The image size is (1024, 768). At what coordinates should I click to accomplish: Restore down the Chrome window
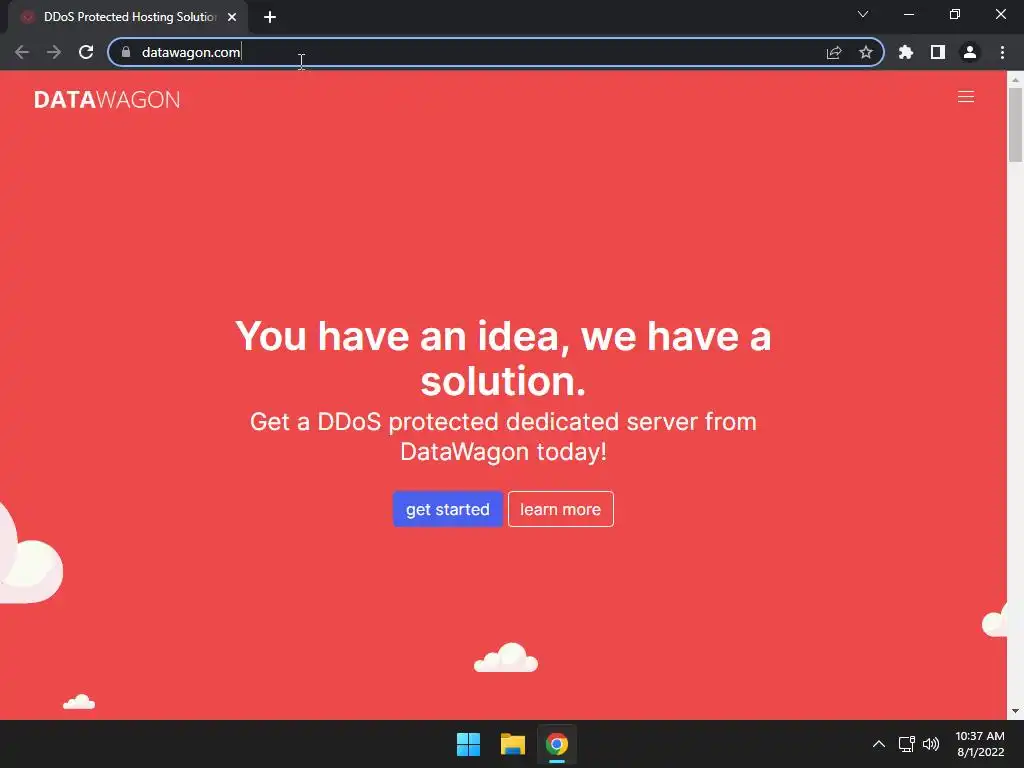click(955, 14)
